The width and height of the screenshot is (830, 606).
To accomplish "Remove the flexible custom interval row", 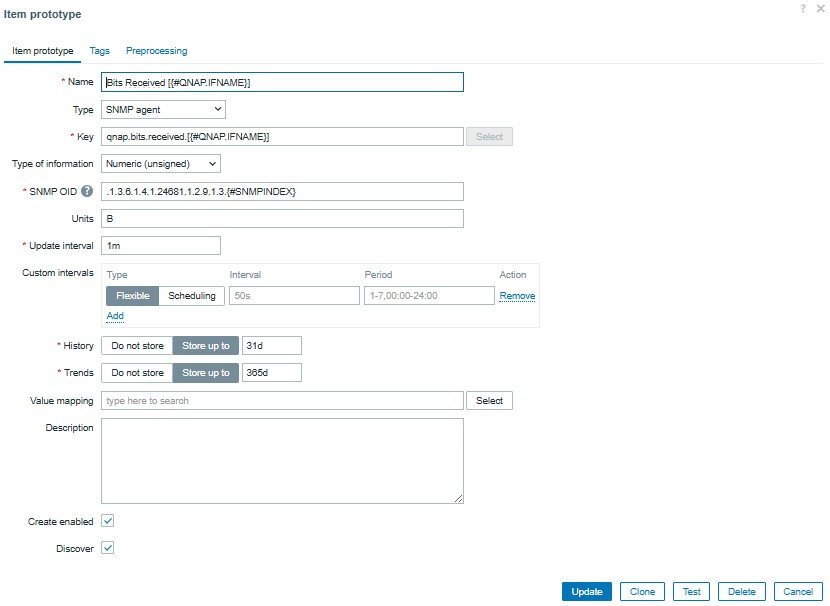I will coord(517,296).
